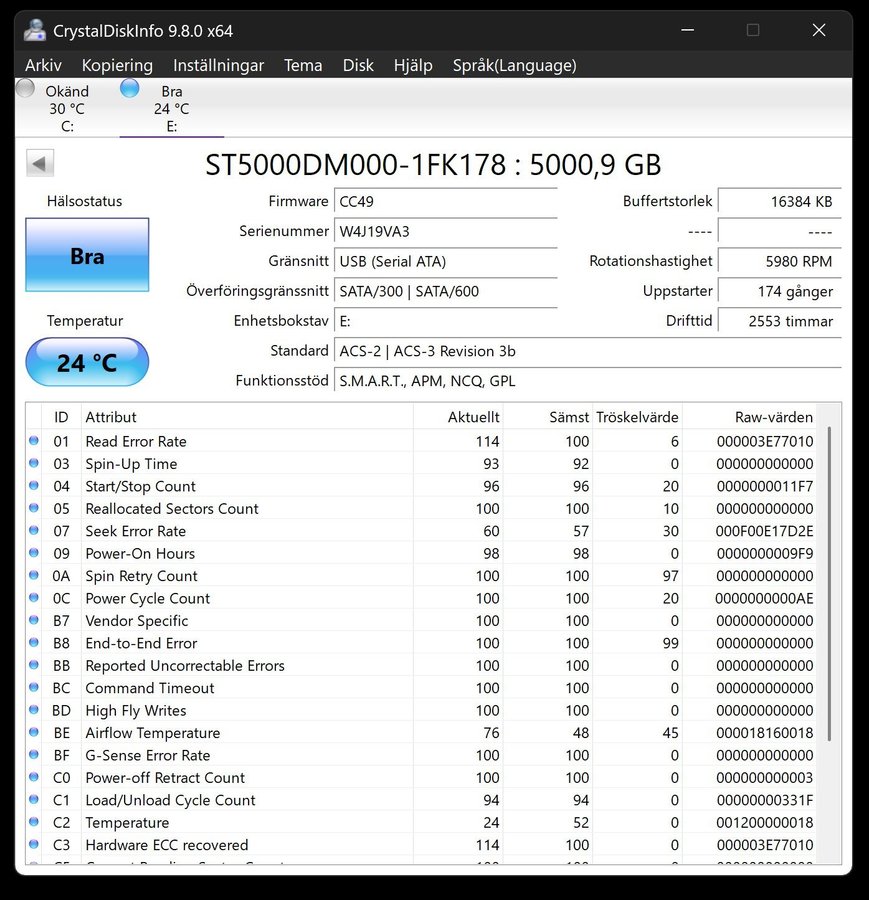Open the Språk(Language) menu
Screen dimensions: 869x900
tap(514, 65)
